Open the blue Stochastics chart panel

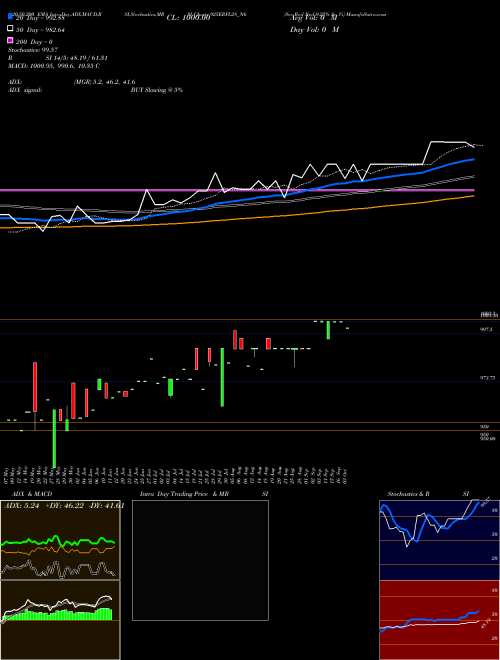(x=439, y=540)
